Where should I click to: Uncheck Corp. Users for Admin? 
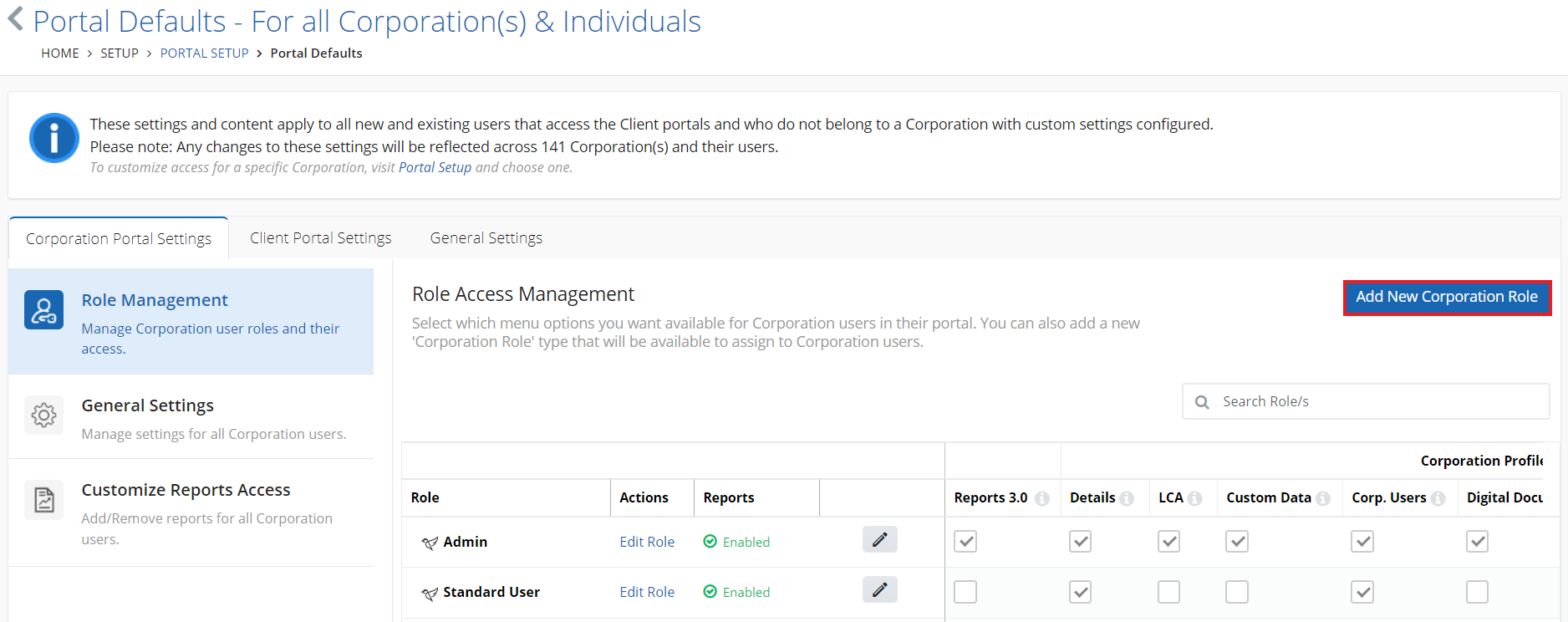pos(1362,542)
